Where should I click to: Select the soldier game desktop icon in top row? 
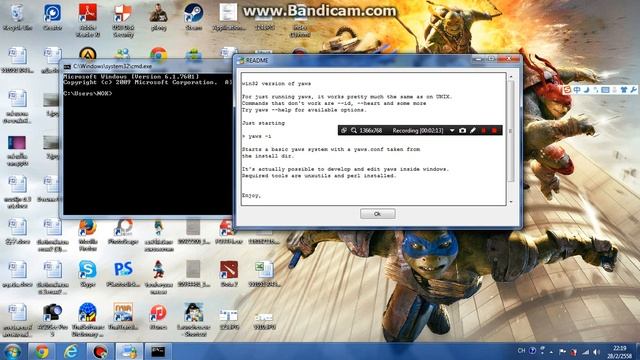pyautogui.click(x=158, y=18)
